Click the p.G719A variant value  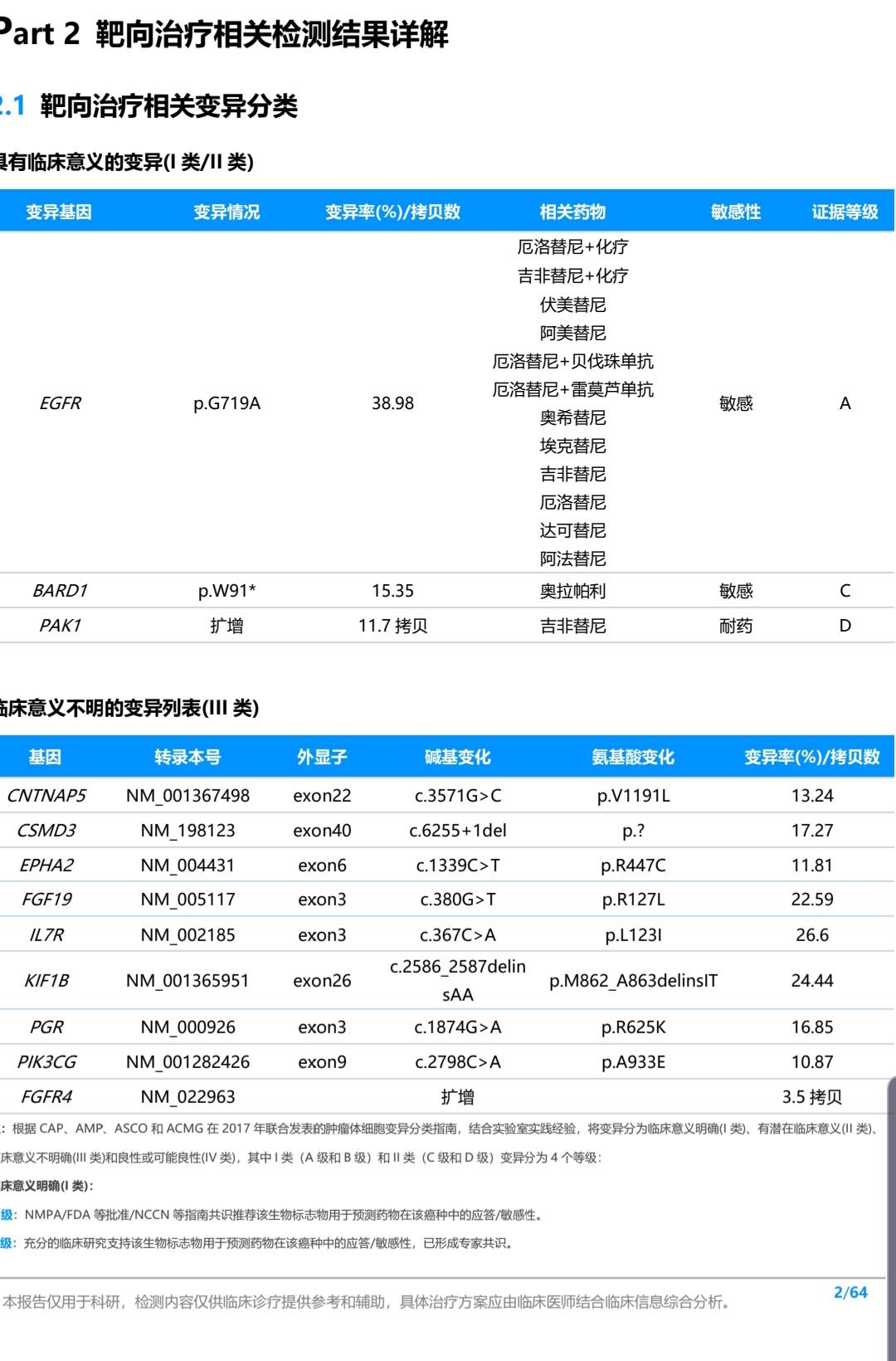226,403
